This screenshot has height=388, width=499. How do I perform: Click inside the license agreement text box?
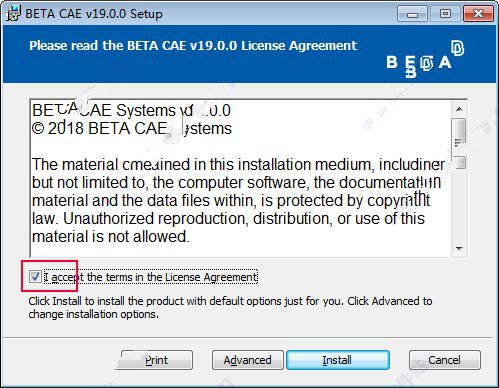pos(241,178)
